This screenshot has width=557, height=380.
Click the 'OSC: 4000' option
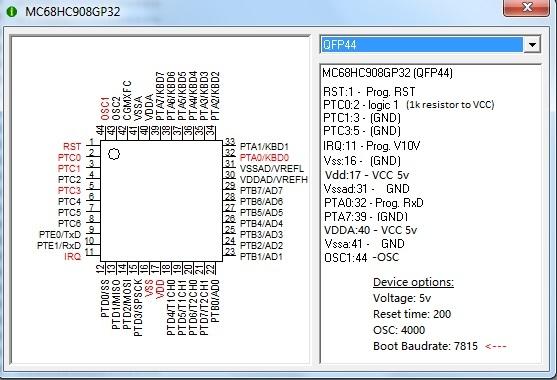coord(399,330)
